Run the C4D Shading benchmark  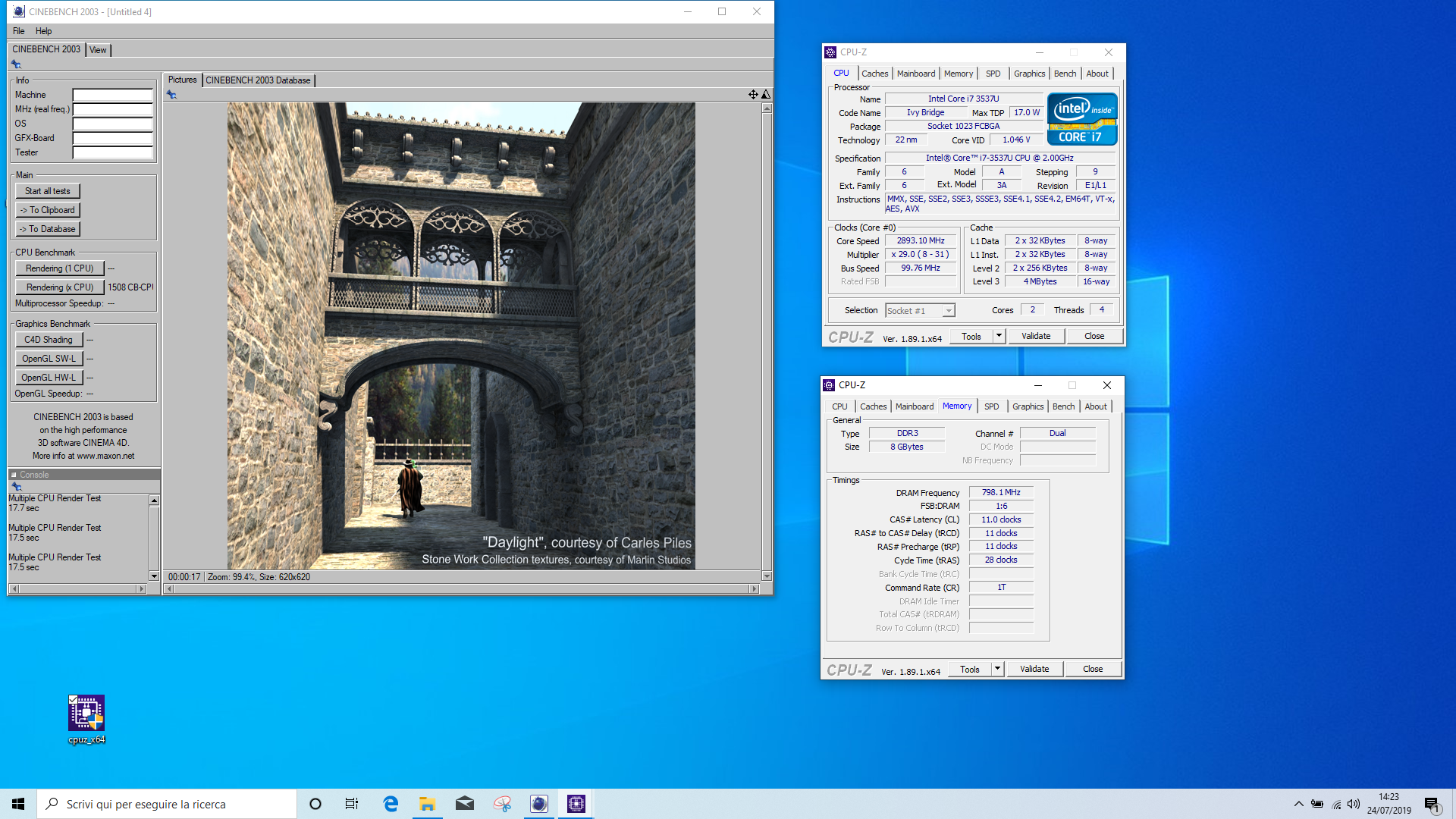49,340
